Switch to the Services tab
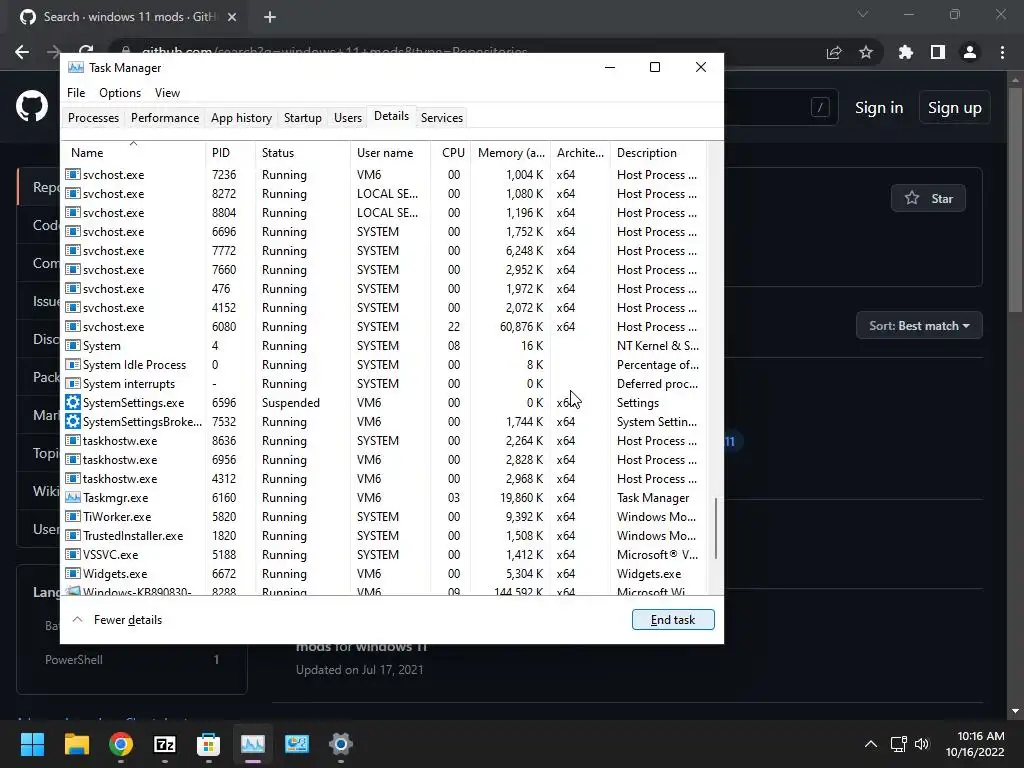 441,118
